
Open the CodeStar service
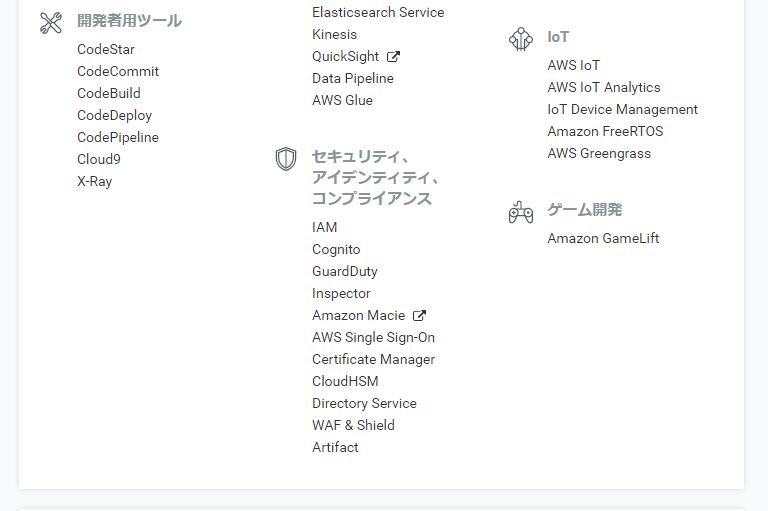[106, 50]
